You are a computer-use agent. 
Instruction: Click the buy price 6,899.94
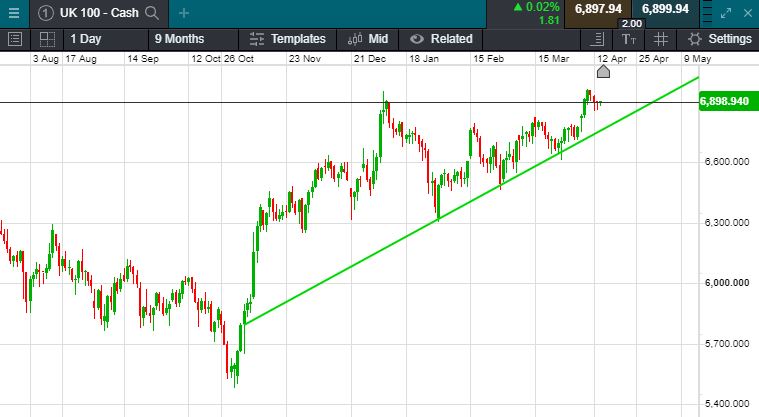(x=665, y=9)
